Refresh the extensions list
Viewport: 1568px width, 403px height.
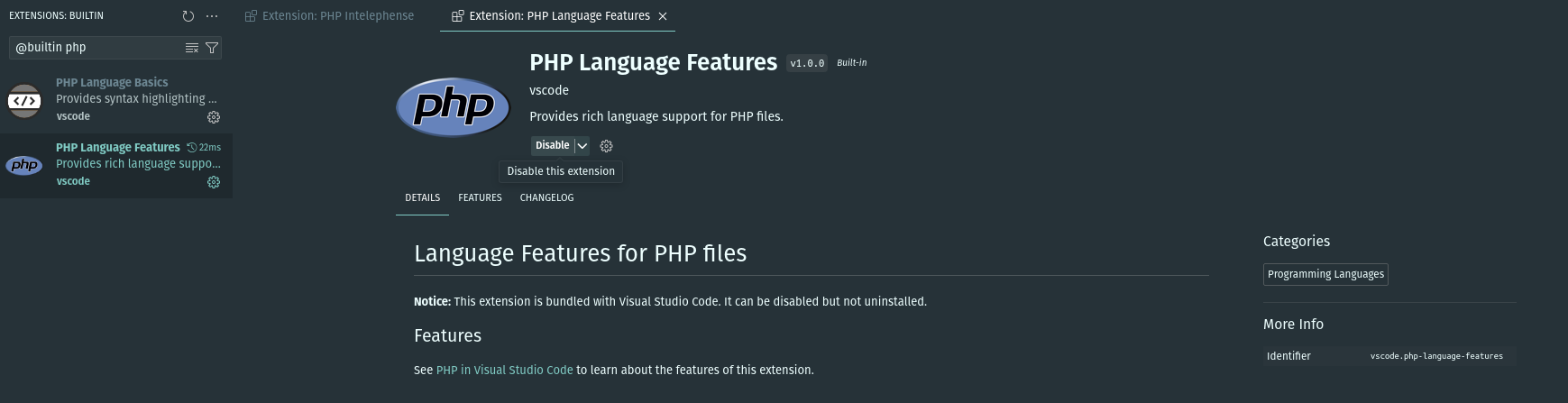[188, 16]
